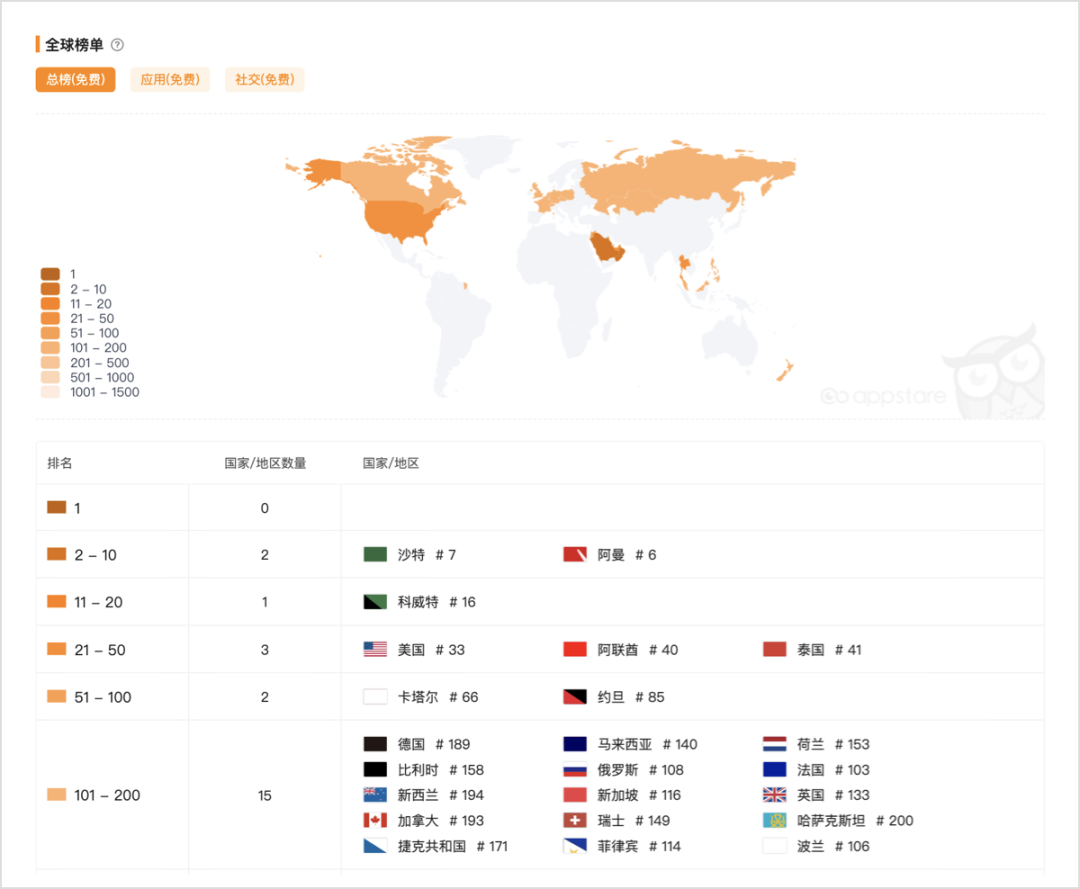
Task: Open the 全球榜单 help question-mark icon
Action: click(117, 45)
